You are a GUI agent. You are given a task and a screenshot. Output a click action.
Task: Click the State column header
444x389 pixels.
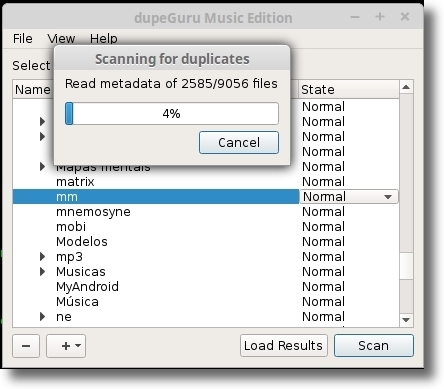(x=349, y=89)
